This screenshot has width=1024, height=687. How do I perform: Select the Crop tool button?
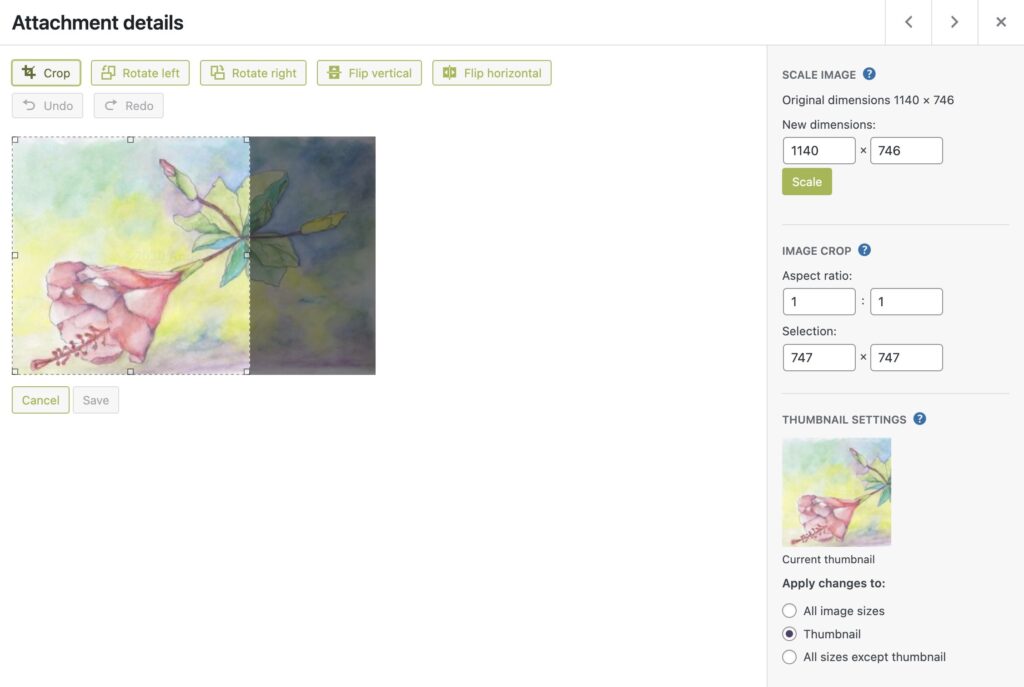click(46, 73)
